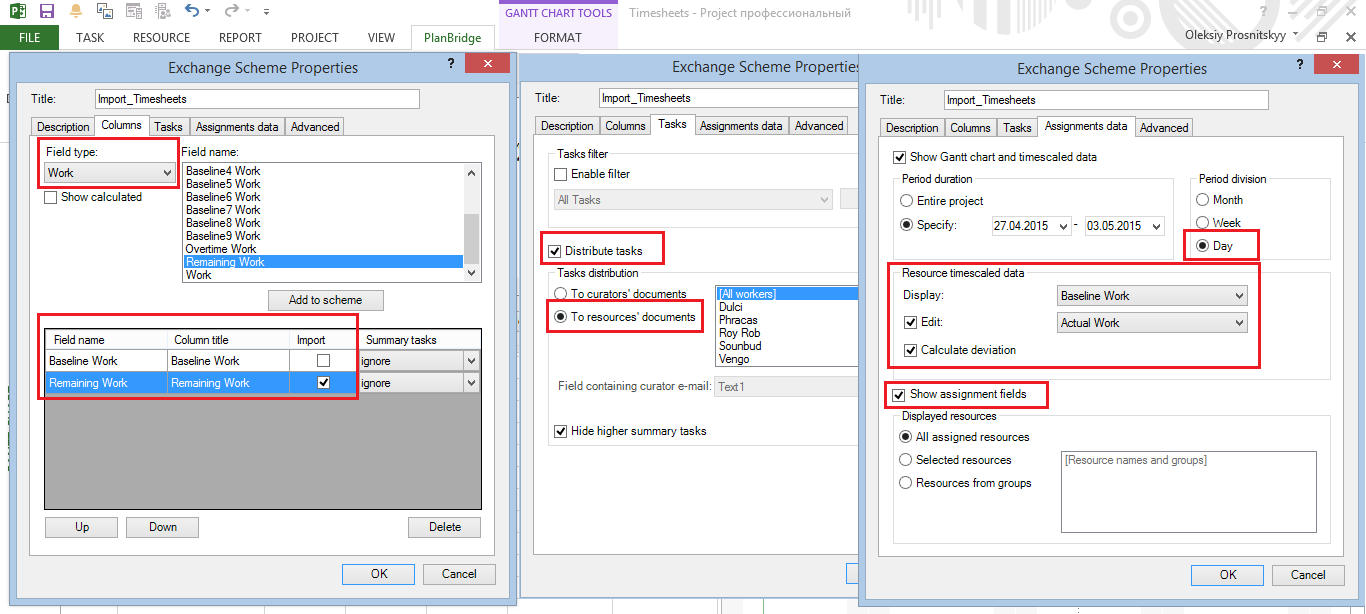
Task: Open Tasks tab in left dialog
Action: (168, 127)
